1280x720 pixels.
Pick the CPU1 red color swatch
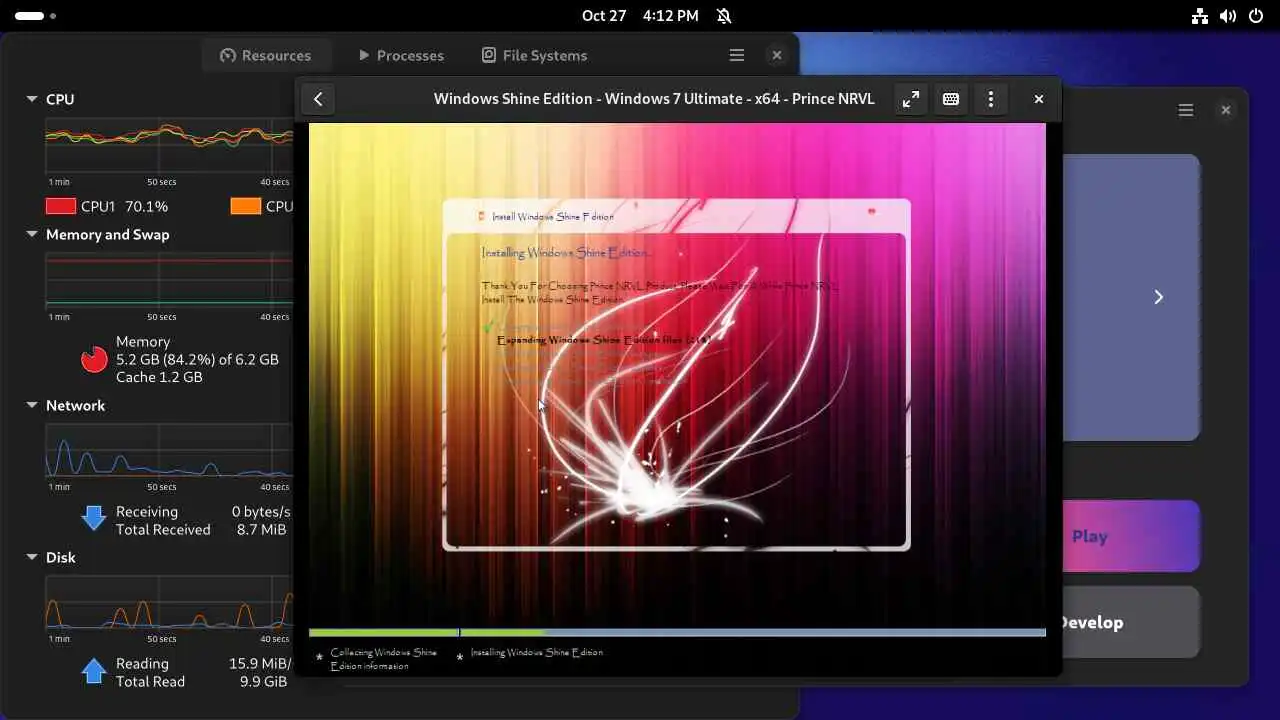point(61,206)
